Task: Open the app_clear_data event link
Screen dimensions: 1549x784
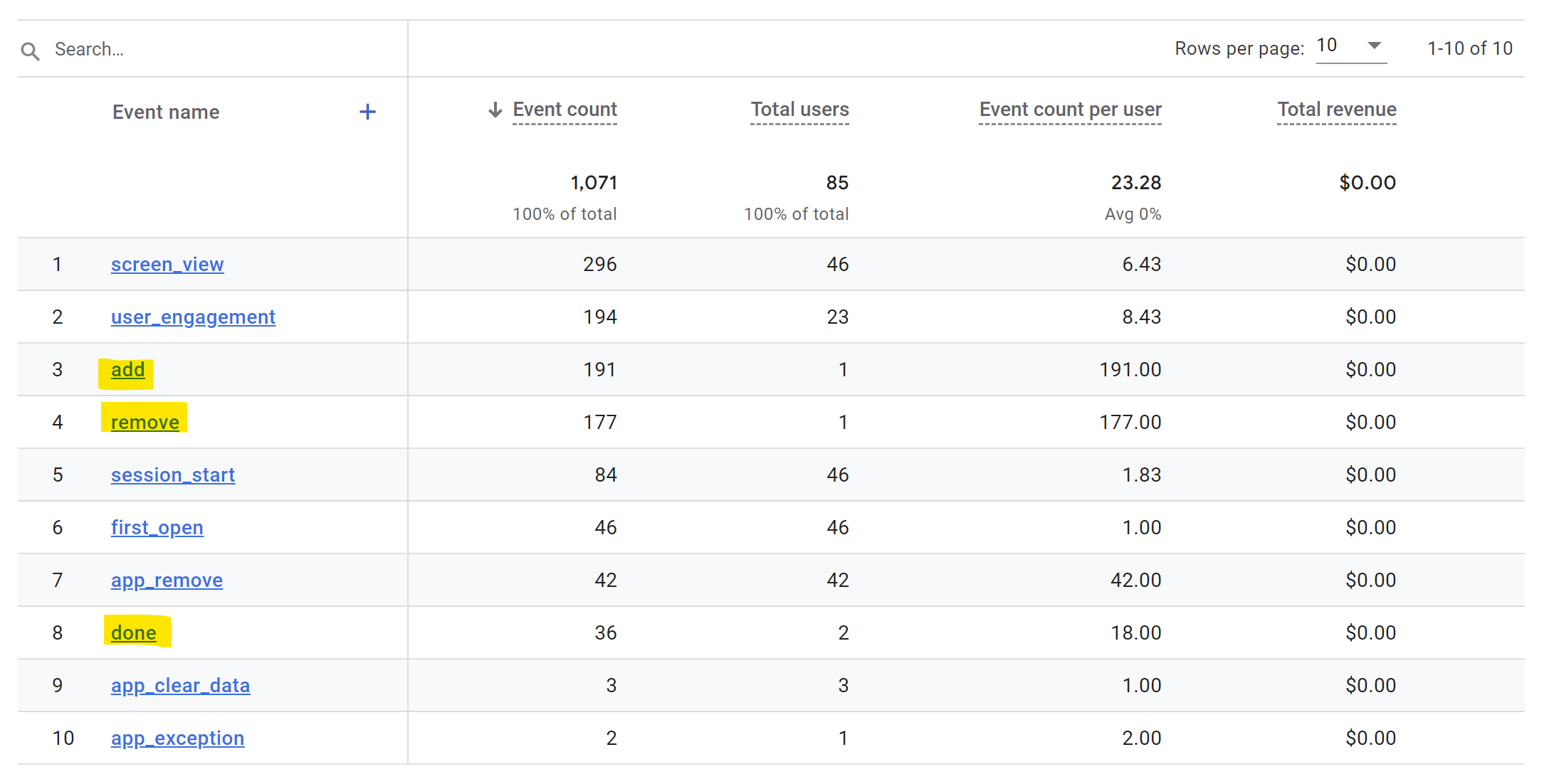Action: tap(180, 686)
